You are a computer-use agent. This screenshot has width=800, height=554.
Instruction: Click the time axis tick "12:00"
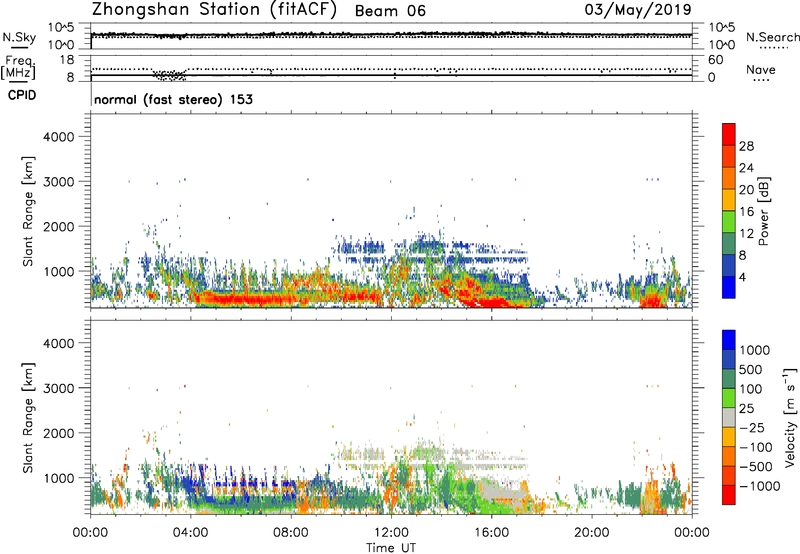coord(391,533)
